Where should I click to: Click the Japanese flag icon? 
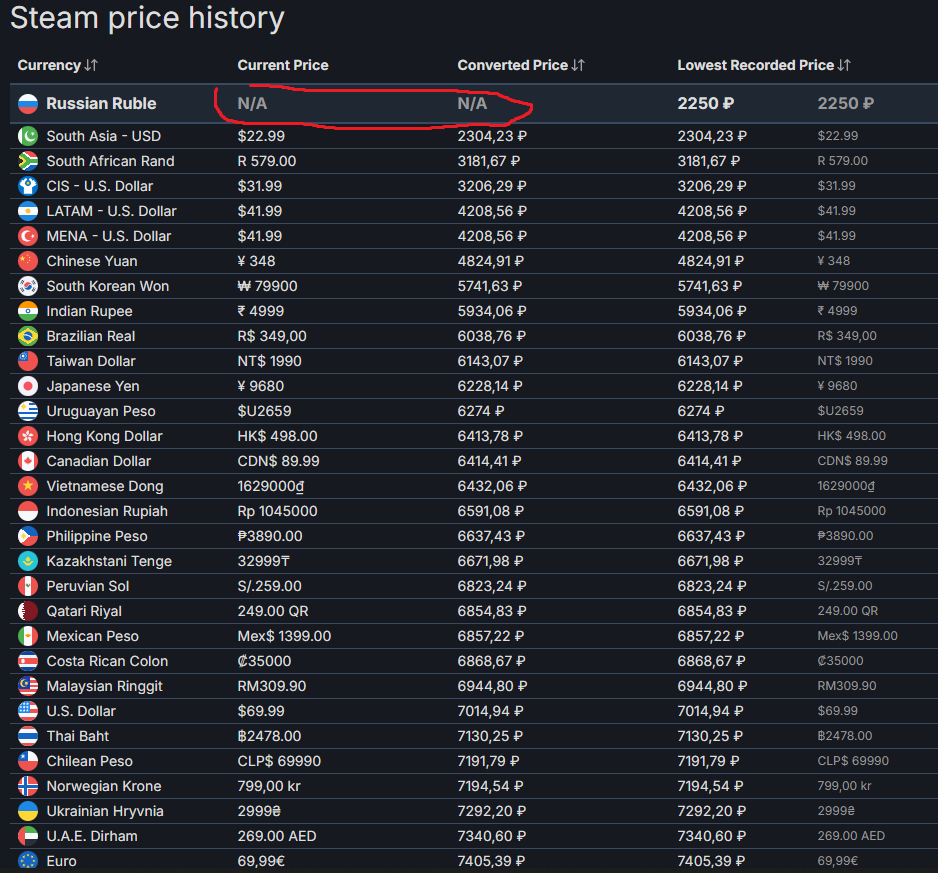28,386
